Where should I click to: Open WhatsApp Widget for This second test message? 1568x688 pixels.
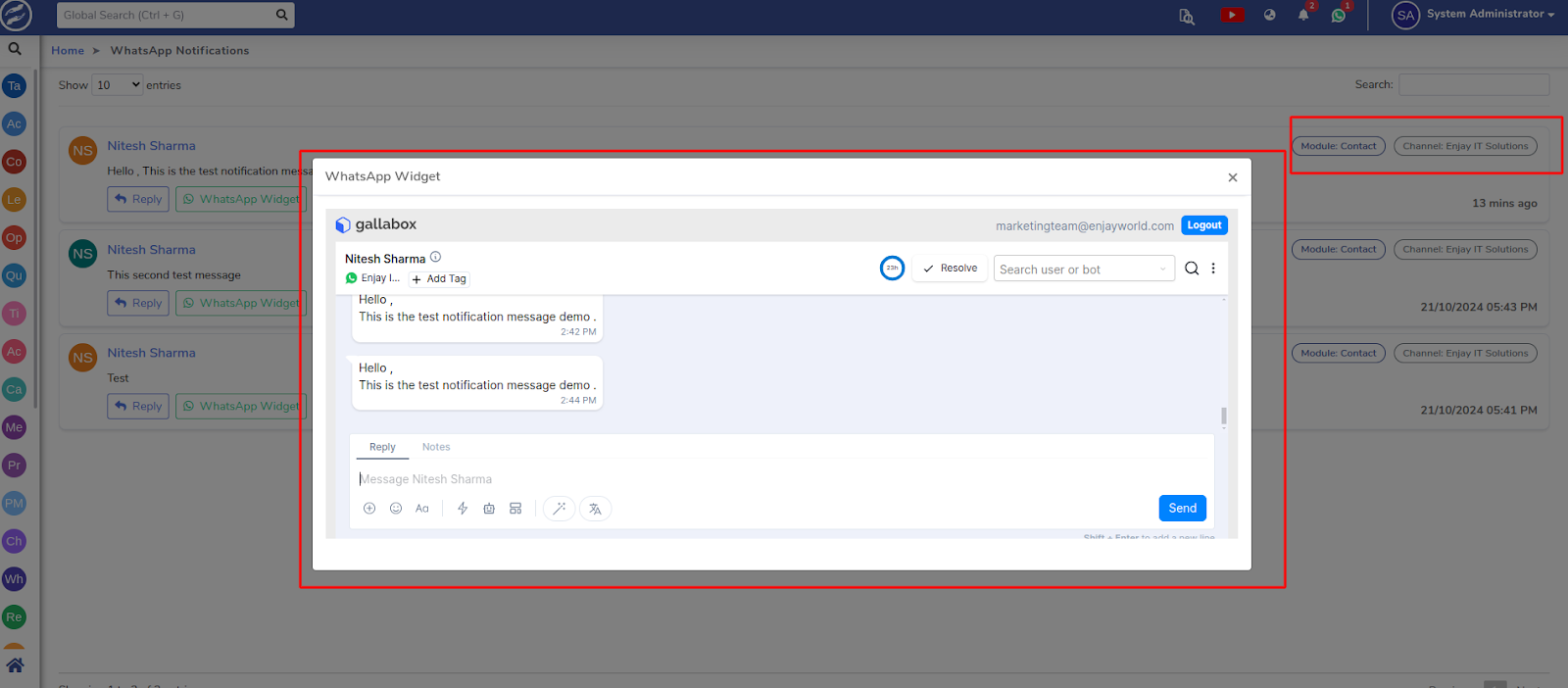(x=241, y=303)
